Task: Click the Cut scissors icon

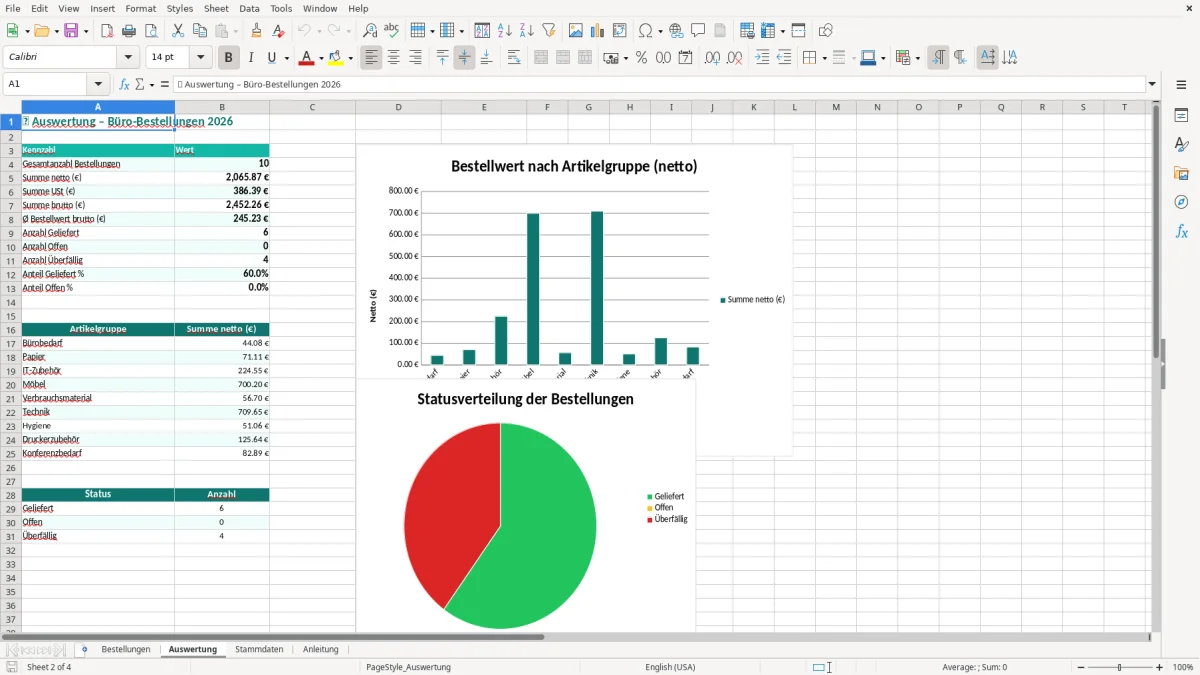Action: [178, 31]
